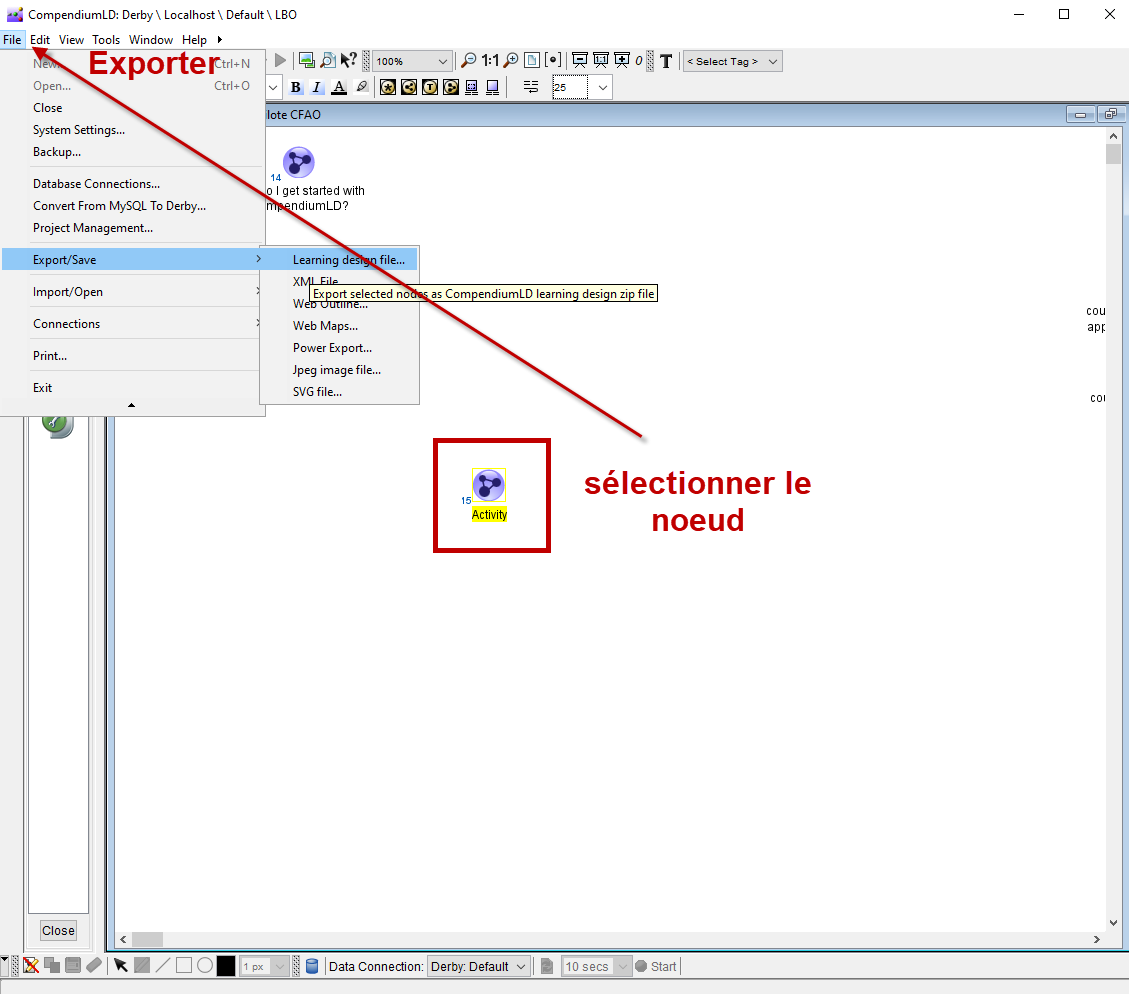Minimize the CFAO map inner window
The width and height of the screenshot is (1129, 994).
click(1080, 114)
